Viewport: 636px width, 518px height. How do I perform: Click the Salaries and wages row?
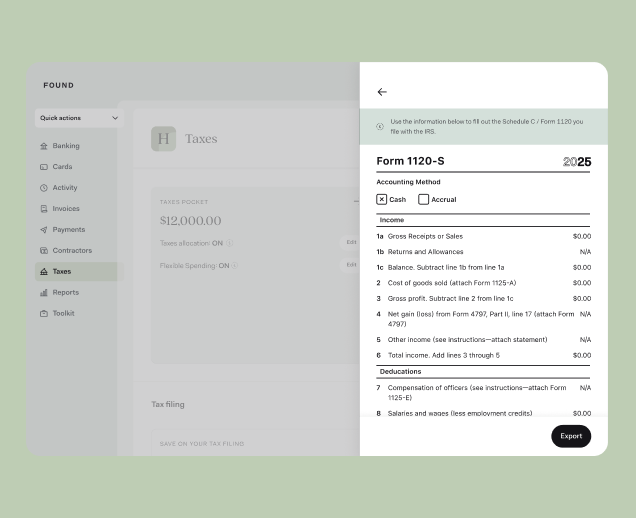tap(483, 413)
